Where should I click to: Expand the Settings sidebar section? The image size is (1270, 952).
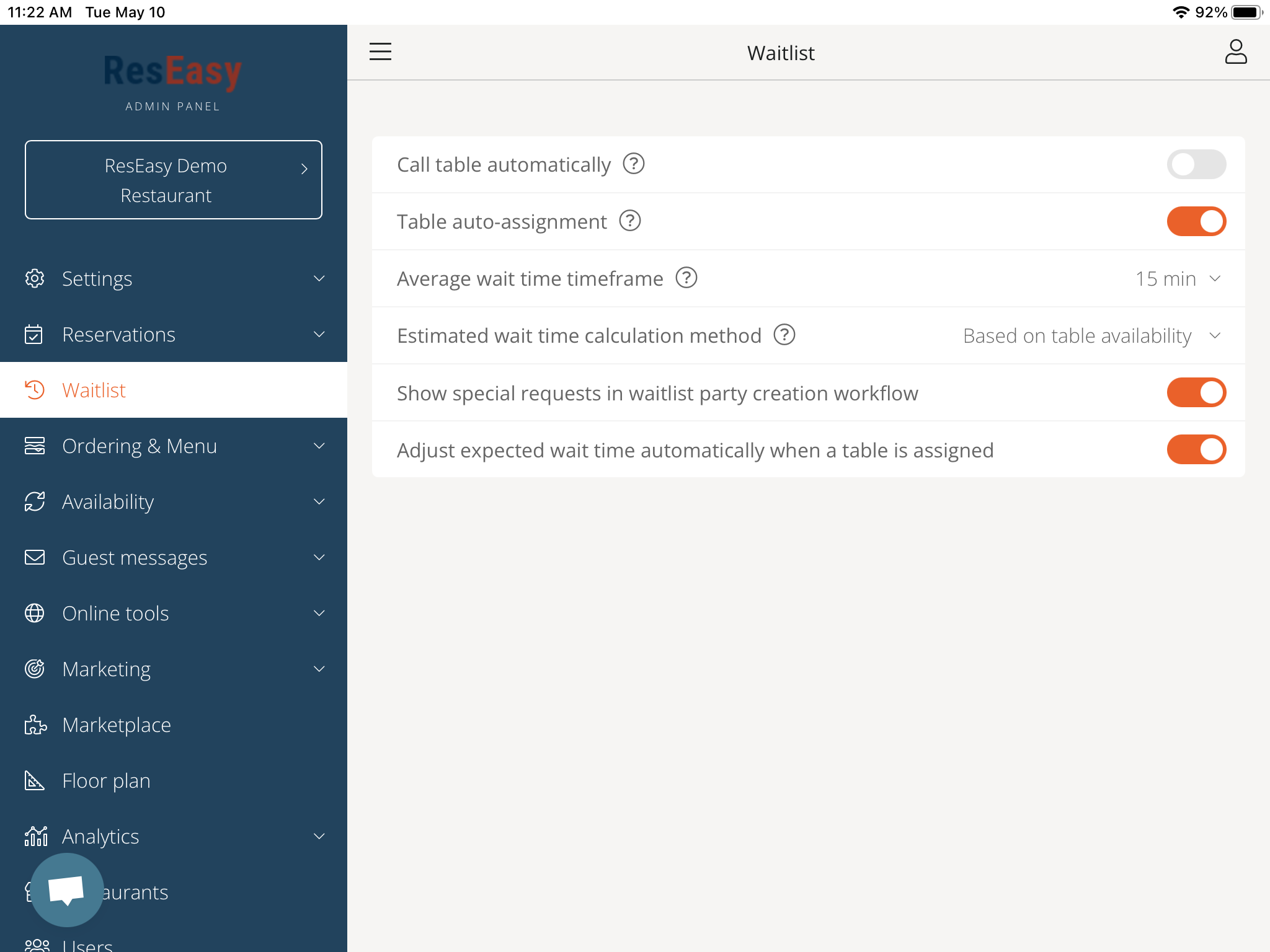174,279
